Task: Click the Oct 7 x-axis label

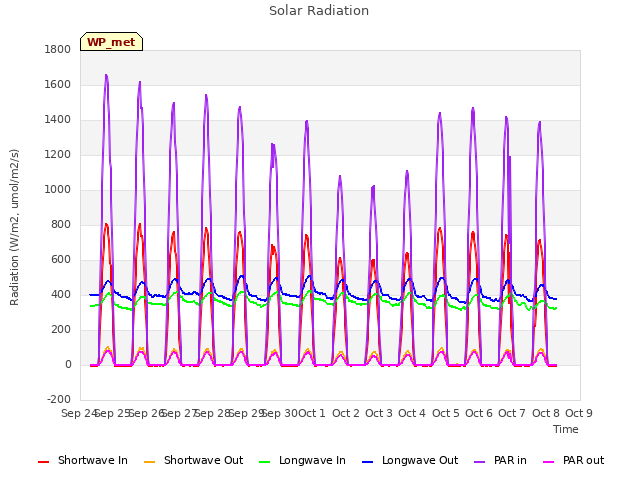Action: click(512, 413)
